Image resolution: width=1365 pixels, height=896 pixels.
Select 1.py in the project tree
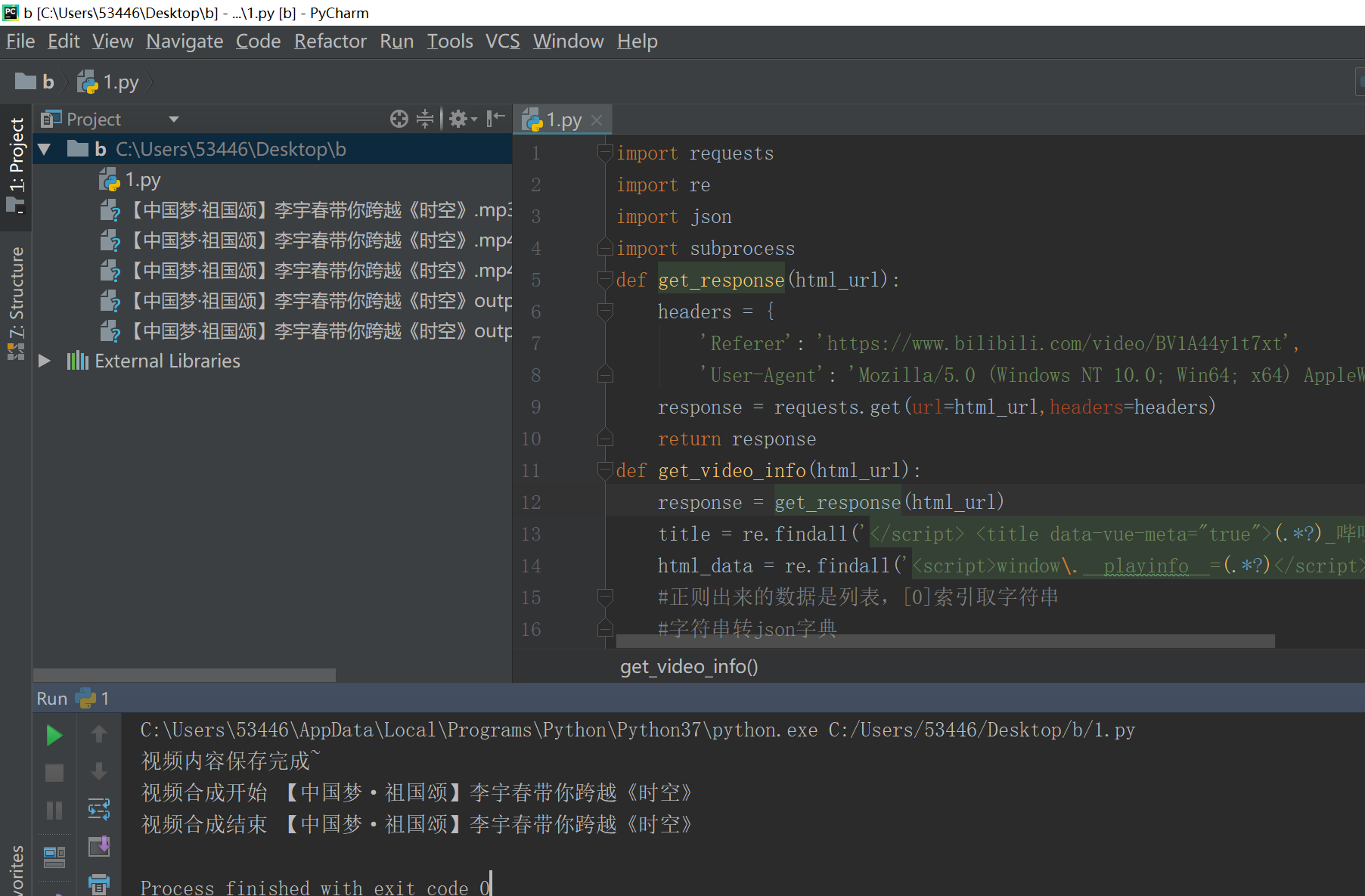(x=129, y=180)
